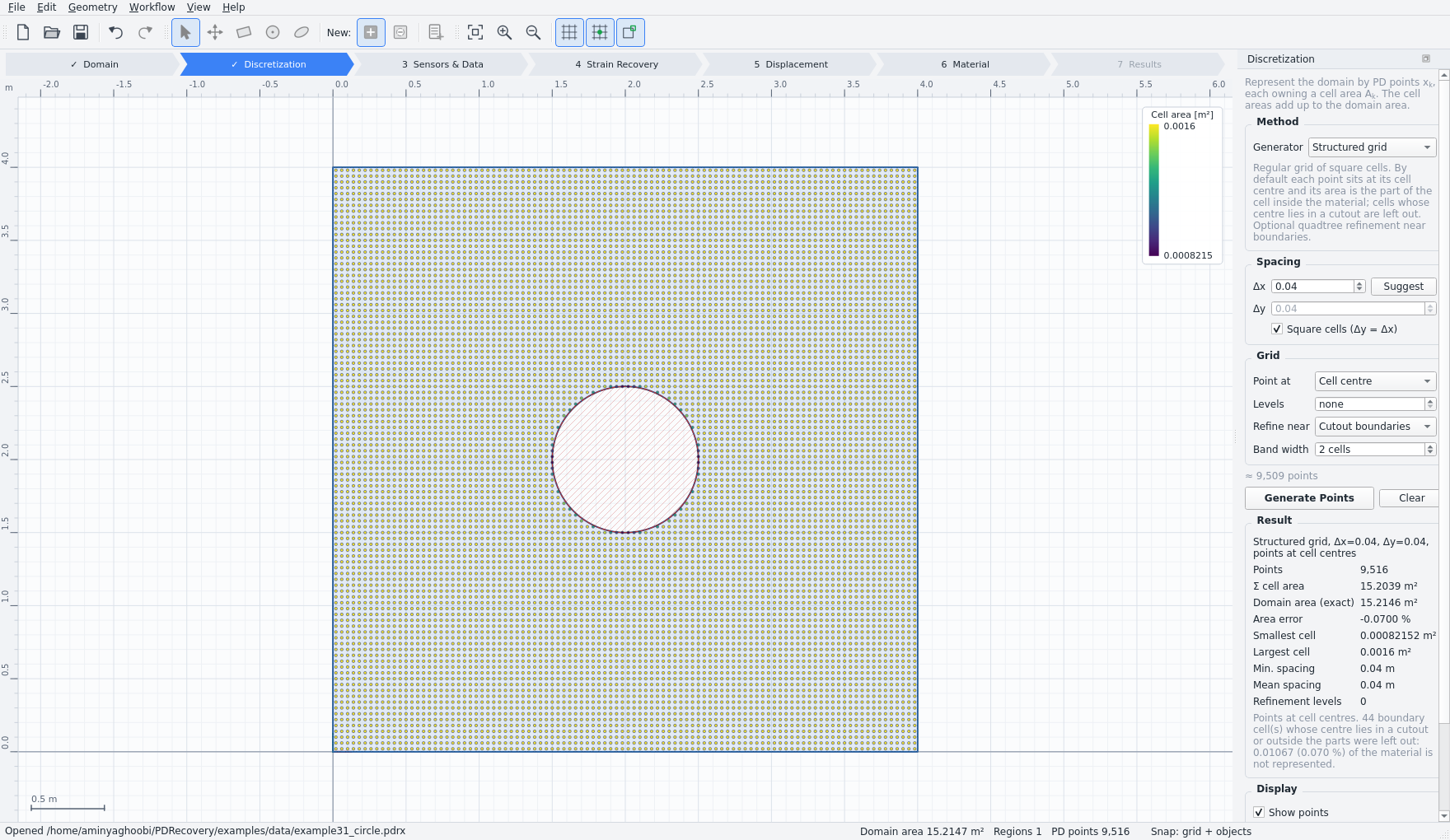This screenshot has width=1450, height=840.
Task: Undo the last action
Action: click(x=116, y=32)
